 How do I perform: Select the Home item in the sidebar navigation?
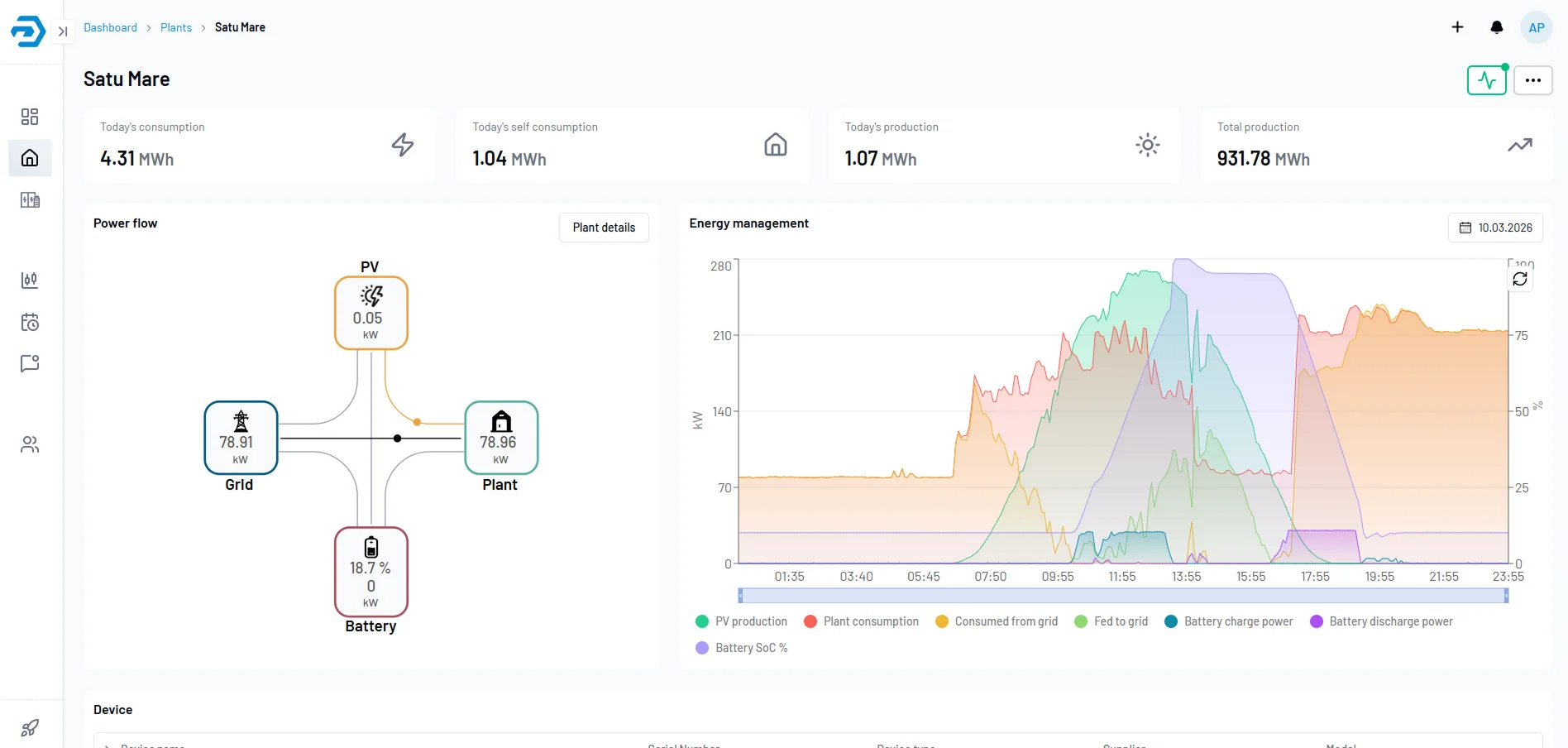(x=30, y=158)
